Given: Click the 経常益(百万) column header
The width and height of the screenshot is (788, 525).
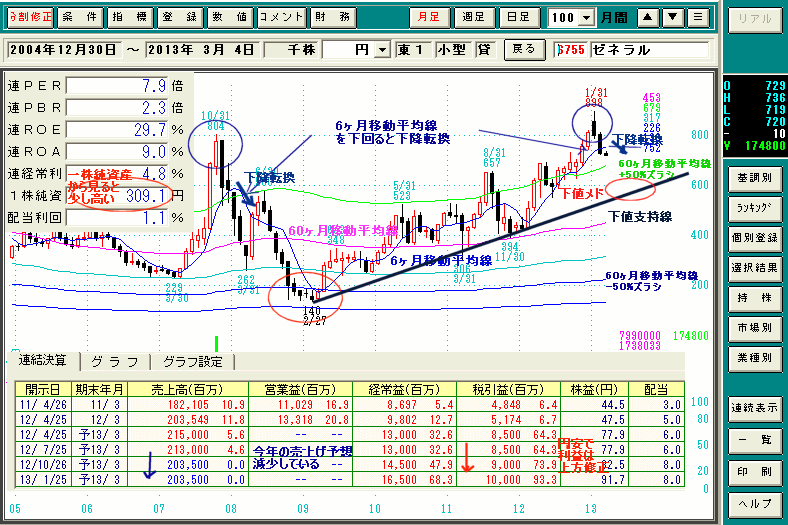Looking at the screenshot, I should pyautogui.click(x=405, y=389).
